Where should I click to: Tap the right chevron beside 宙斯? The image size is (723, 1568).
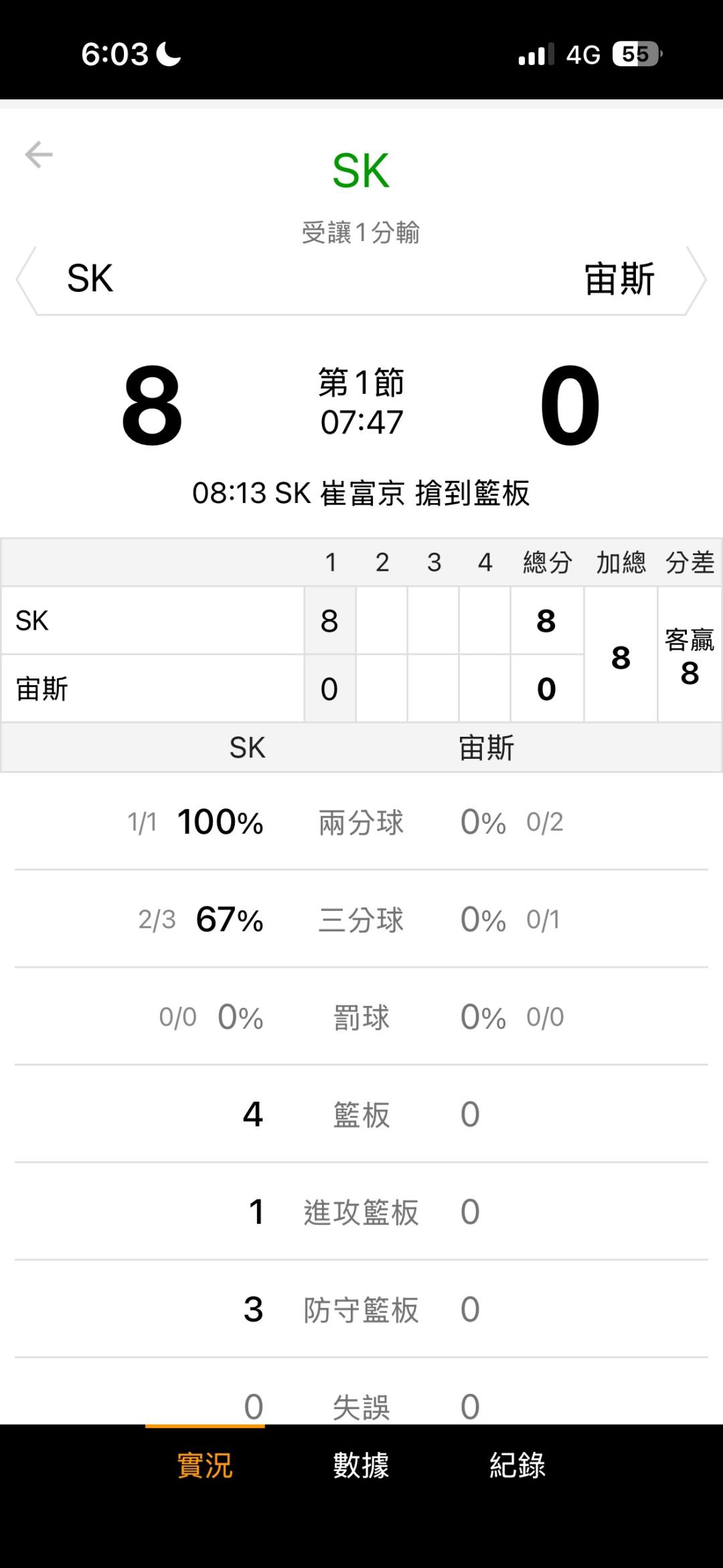point(696,280)
